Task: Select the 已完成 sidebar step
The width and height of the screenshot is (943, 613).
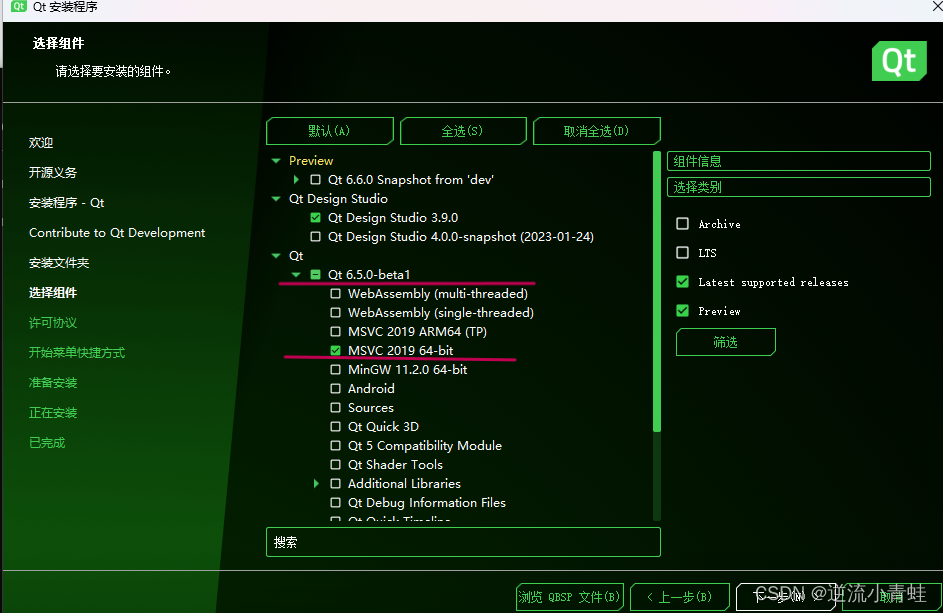Action: coord(47,443)
